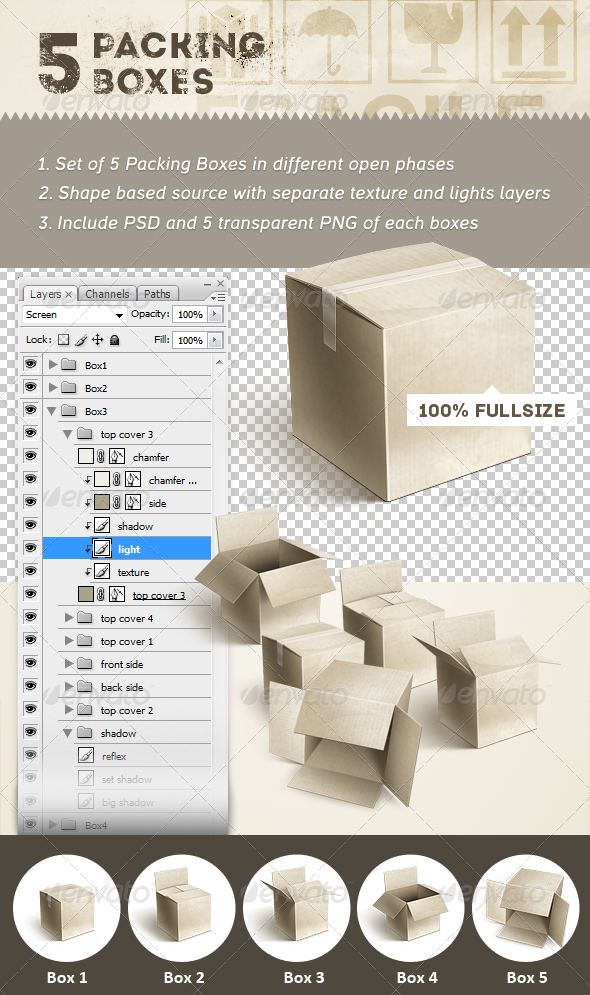Viewport: 590px width, 995px height.
Task: Click the front side folder icon
Action: (84, 664)
